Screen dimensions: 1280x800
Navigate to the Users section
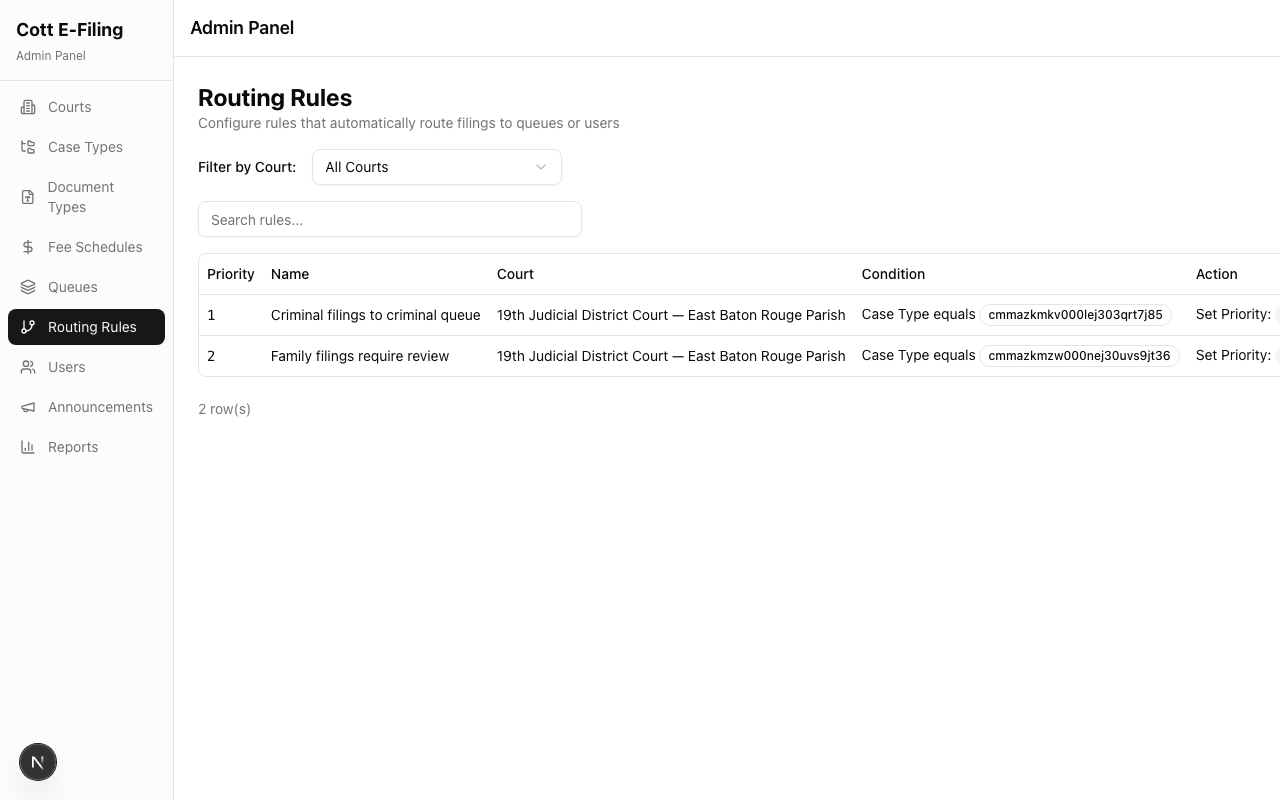[x=66, y=367]
